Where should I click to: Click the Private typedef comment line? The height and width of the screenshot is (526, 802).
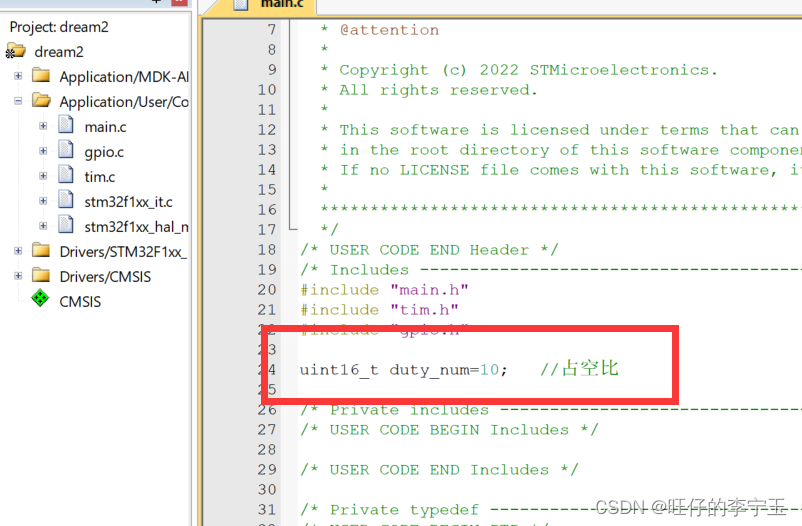coord(551,510)
